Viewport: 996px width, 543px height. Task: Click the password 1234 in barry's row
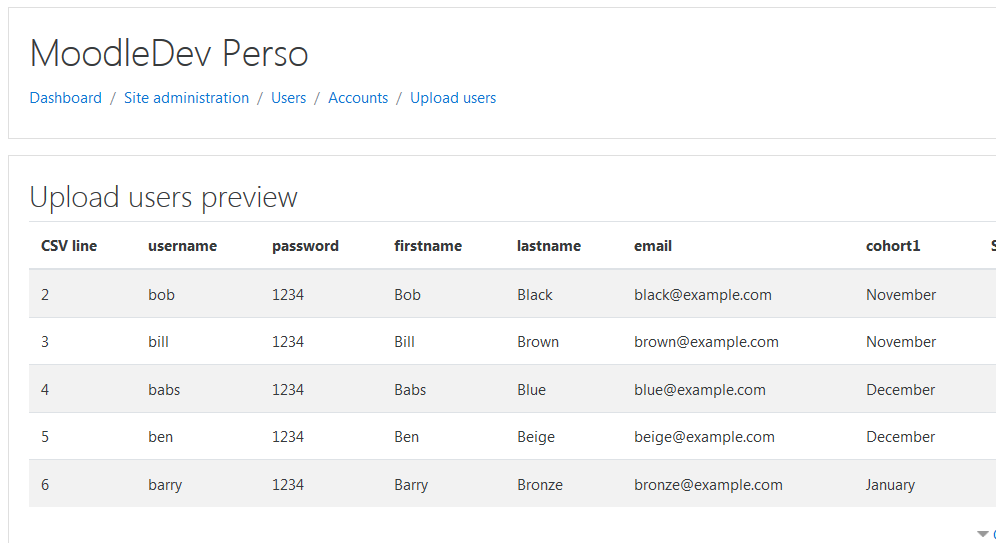(x=288, y=485)
